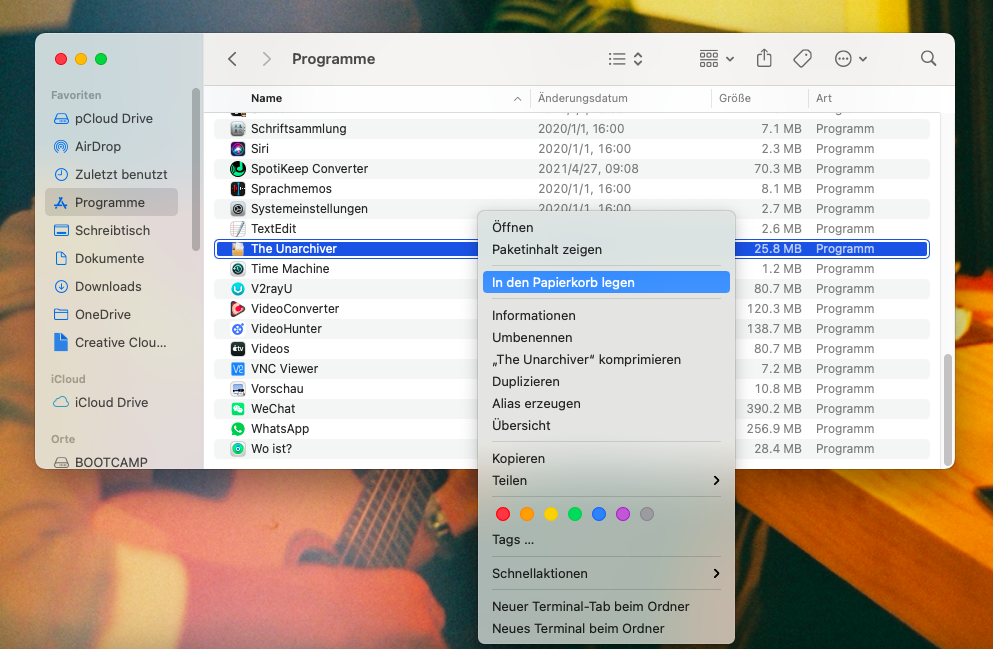
Task: Click the tag icon in toolbar
Action: point(802,59)
